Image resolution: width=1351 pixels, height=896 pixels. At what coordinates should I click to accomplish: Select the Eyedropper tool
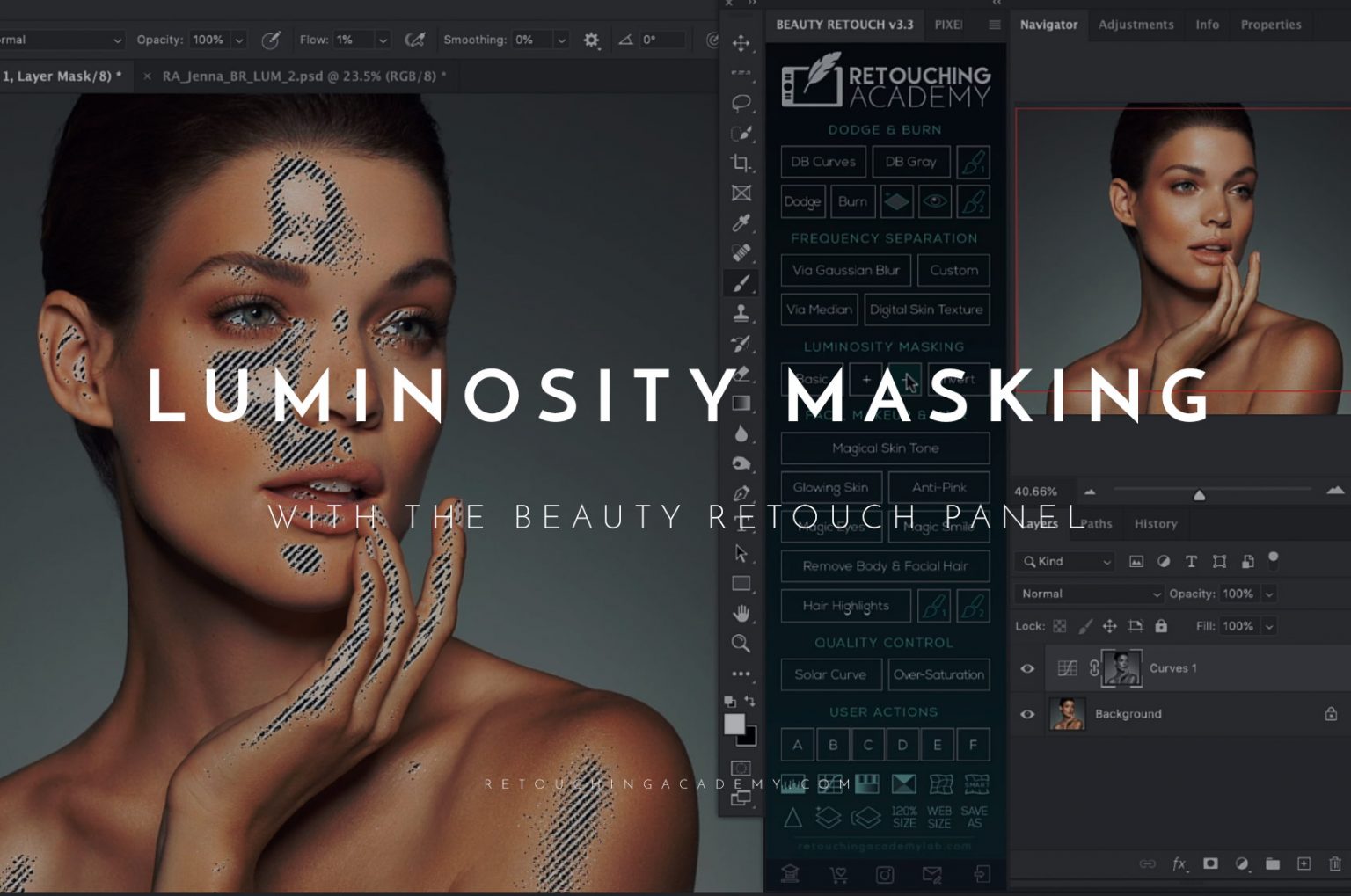tap(741, 223)
